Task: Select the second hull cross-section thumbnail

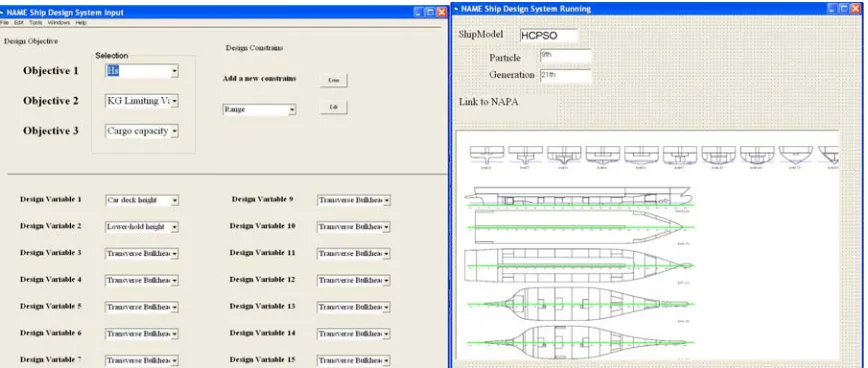Action: coord(526,155)
